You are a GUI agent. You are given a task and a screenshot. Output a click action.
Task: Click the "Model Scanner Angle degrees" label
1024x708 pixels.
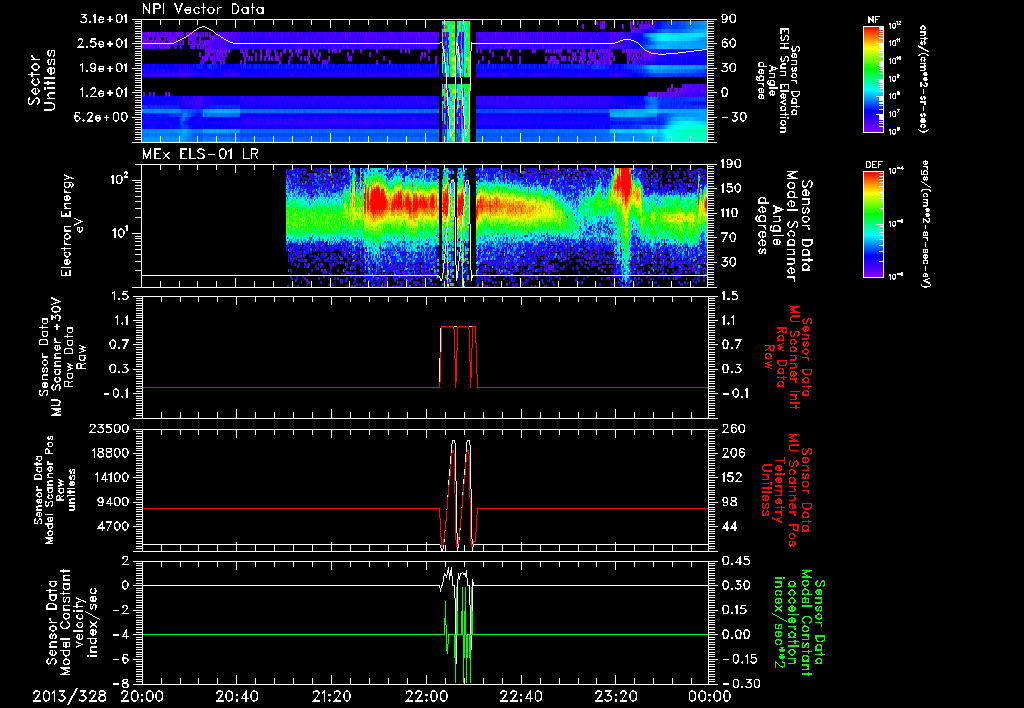tap(784, 226)
